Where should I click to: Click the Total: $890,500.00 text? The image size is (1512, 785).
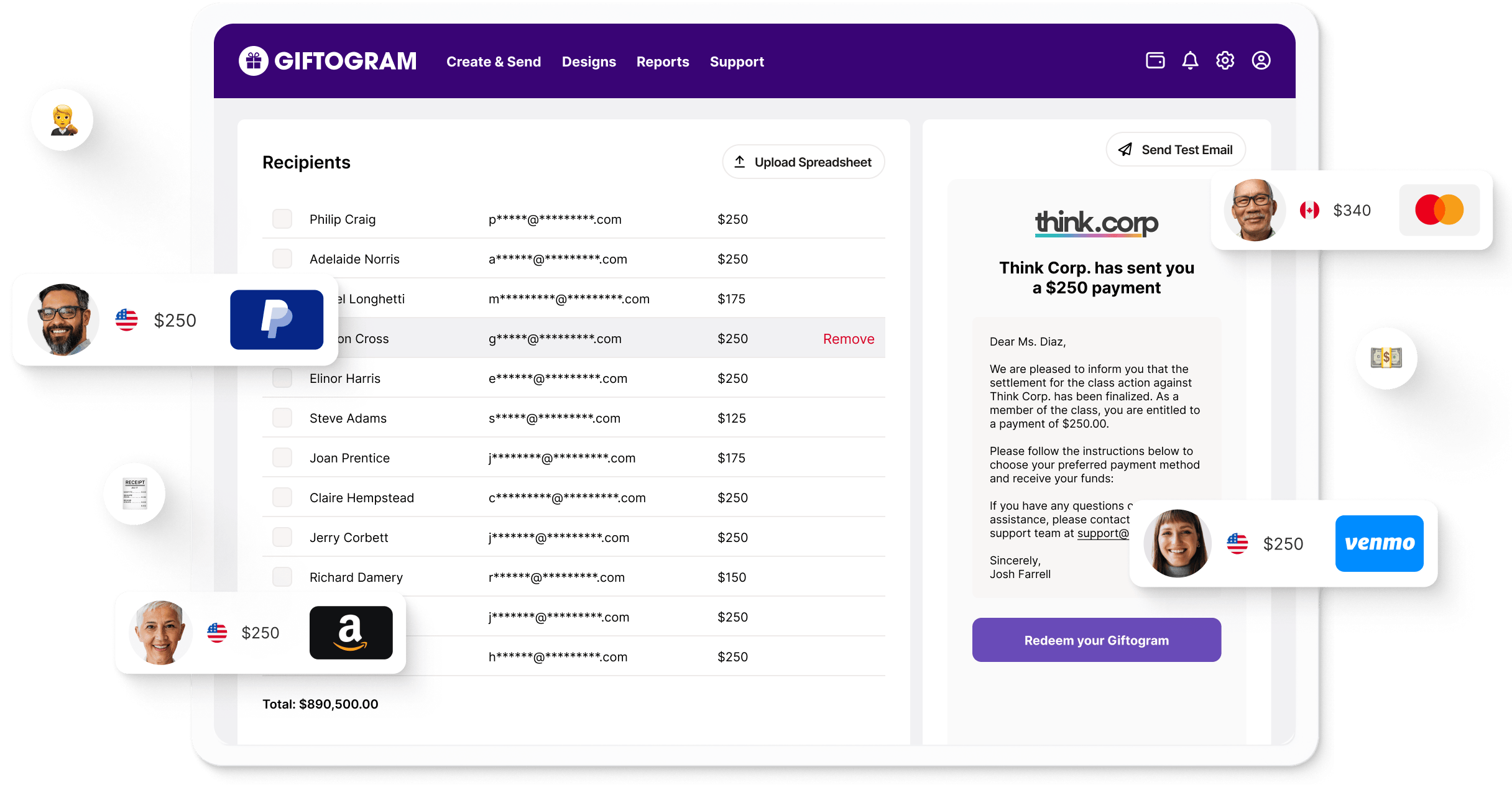click(x=320, y=704)
